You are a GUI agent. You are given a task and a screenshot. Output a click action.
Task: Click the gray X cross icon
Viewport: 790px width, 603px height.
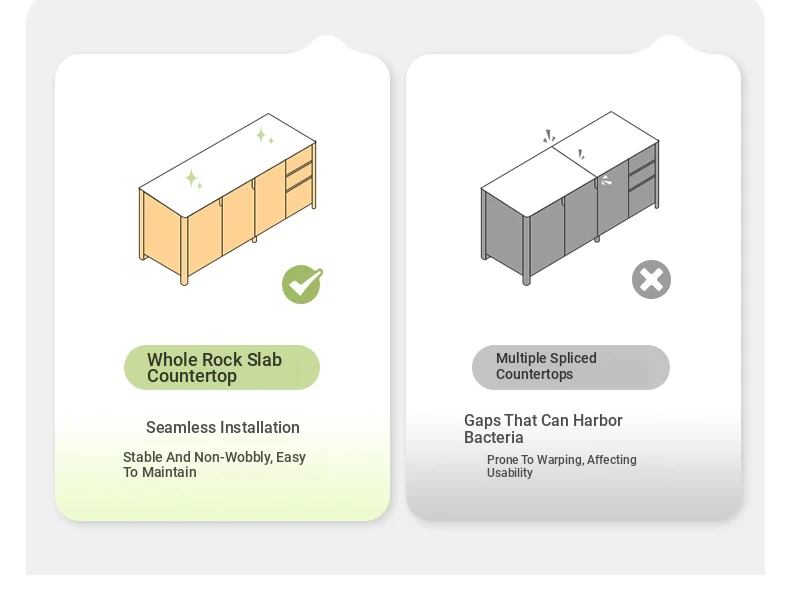[x=651, y=280]
